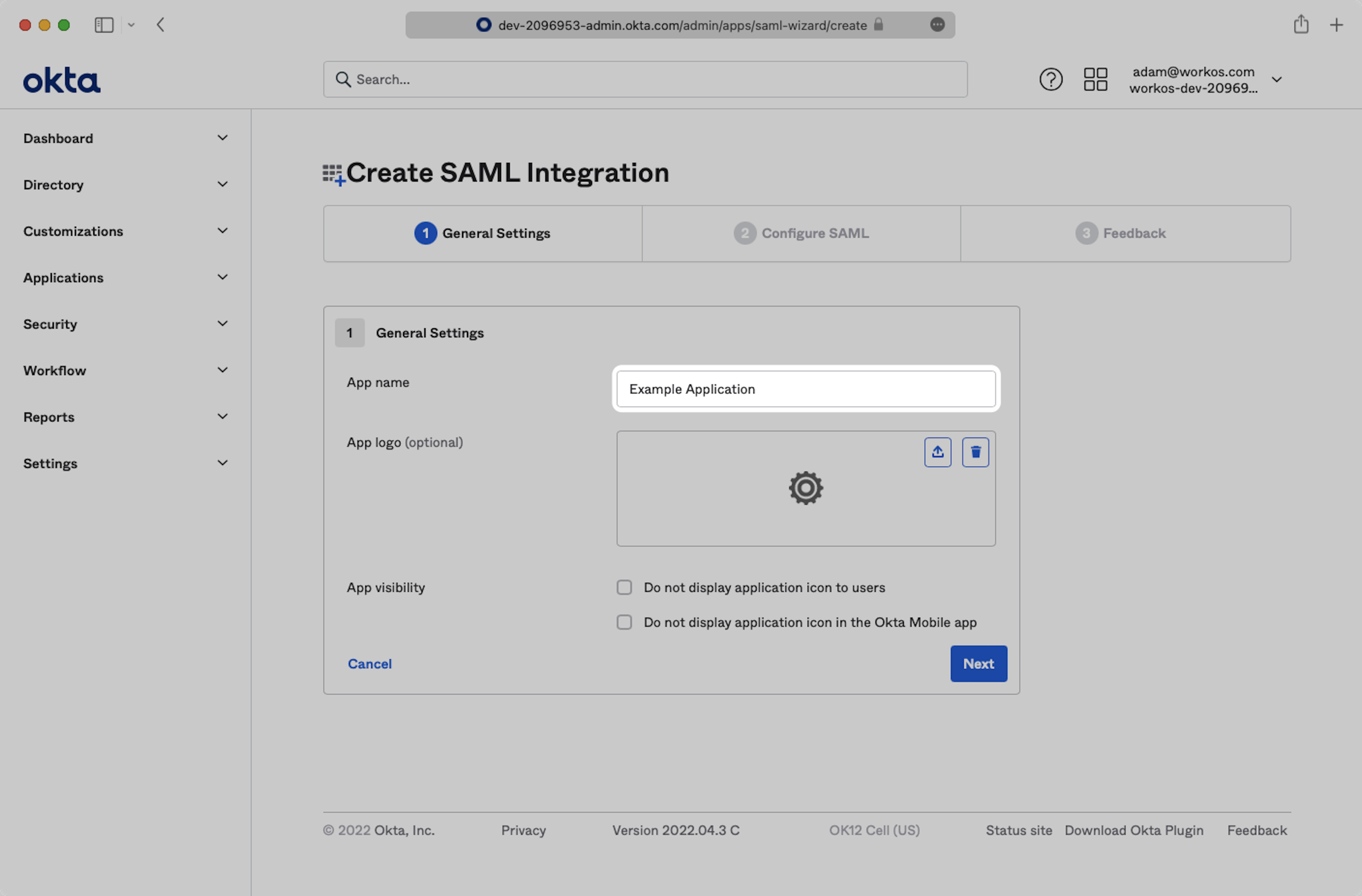Image resolution: width=1362 pixels, height=896 pixels.
Task: Click the default gear app logo
Action: (805, 488)
